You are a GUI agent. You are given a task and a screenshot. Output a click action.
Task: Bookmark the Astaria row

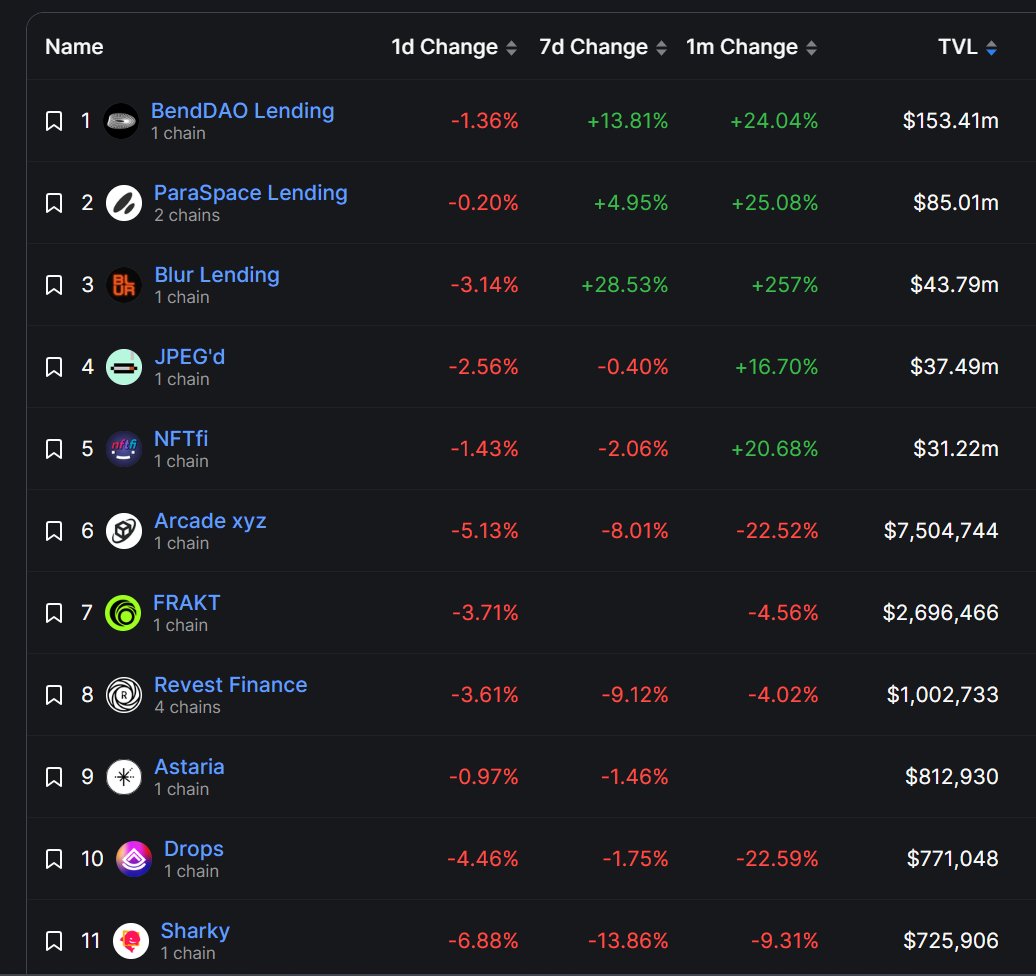54,776
